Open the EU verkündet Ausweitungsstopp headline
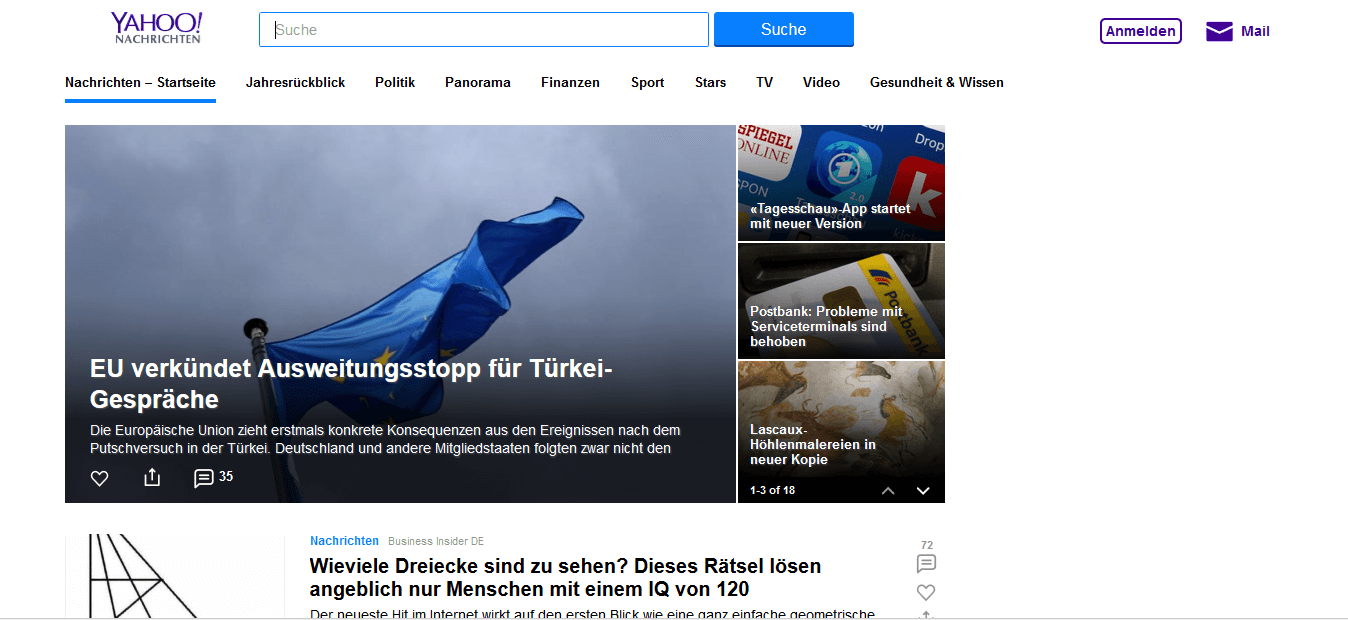 [351, 384]
